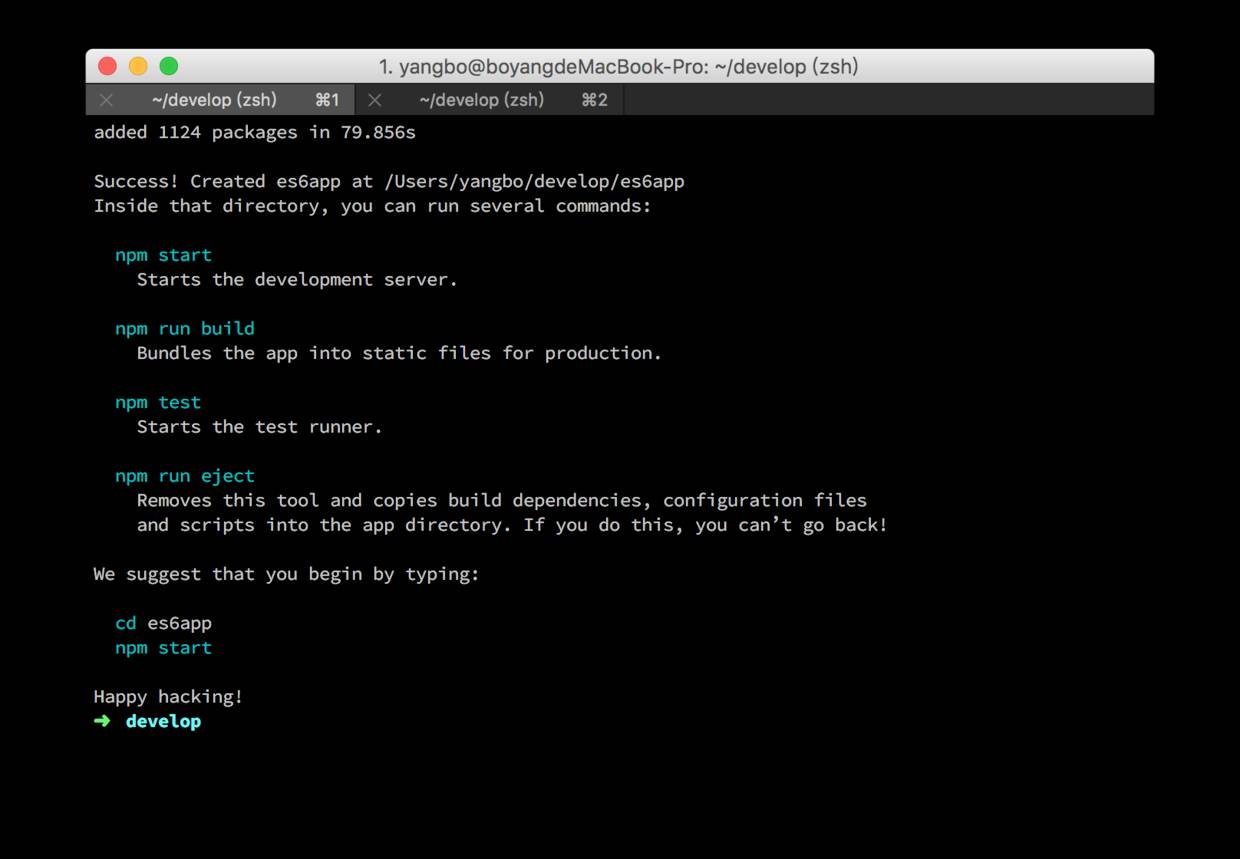The image size is (1240, 859).
Task: Minimize the terminal using the yellow button
Action: 138,66
